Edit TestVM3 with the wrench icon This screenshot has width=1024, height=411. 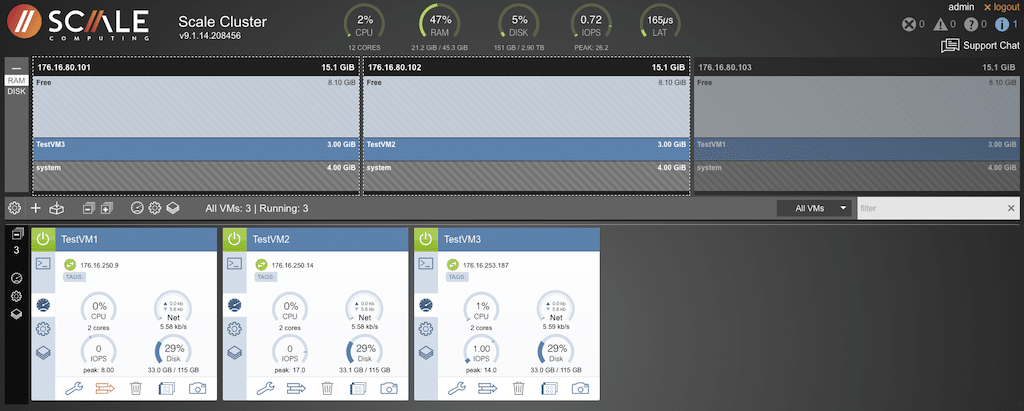456,389
